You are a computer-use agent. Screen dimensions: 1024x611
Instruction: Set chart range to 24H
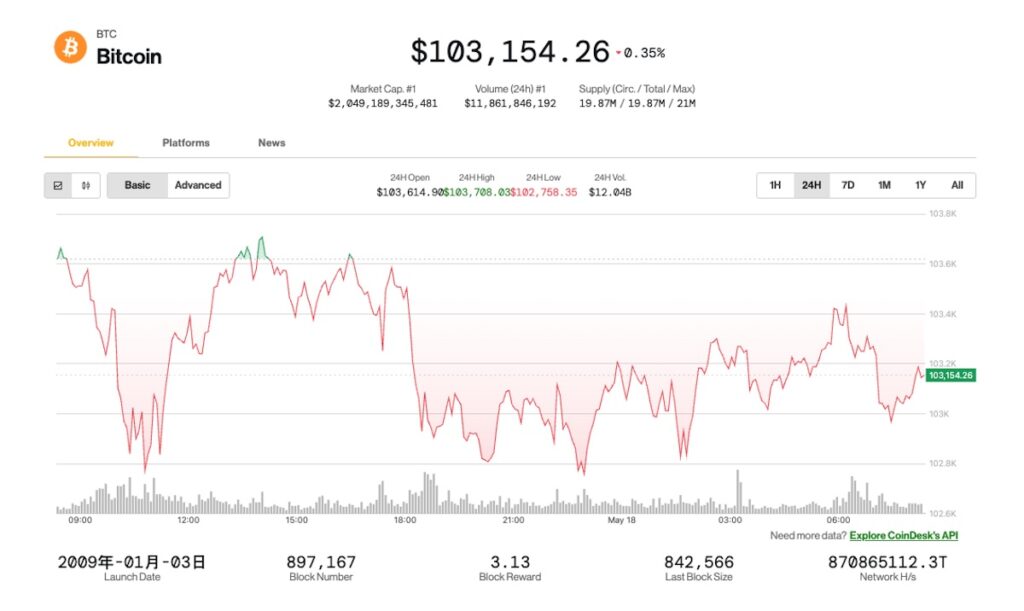click(811, 185)
